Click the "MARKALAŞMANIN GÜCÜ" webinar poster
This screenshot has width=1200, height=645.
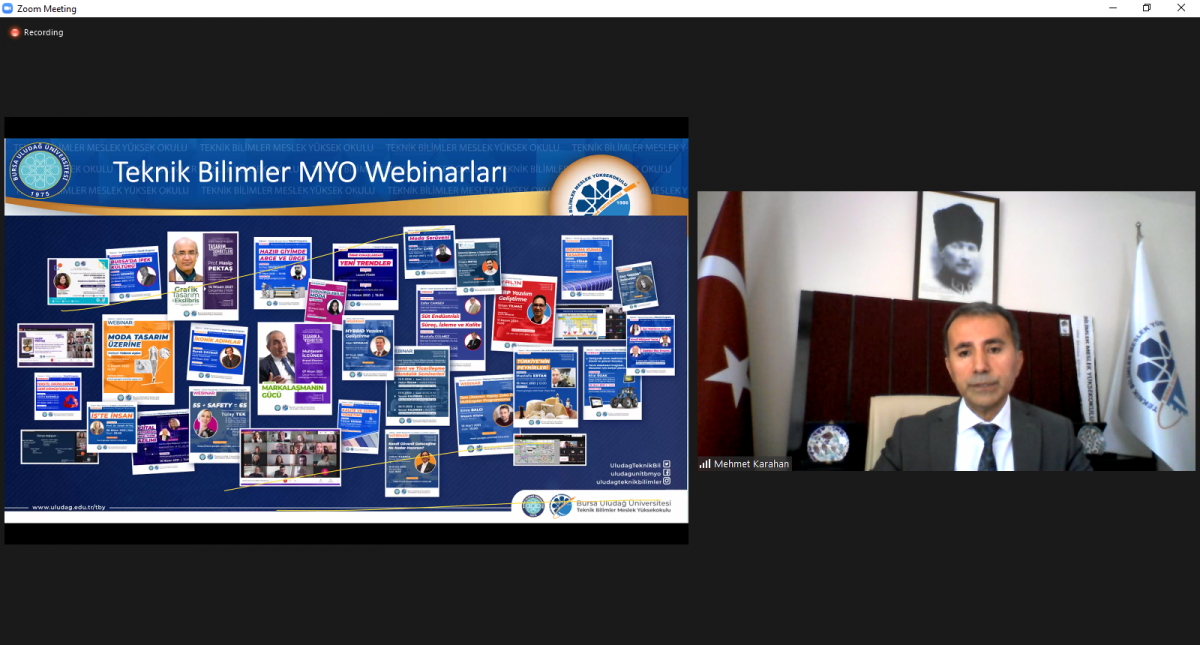(294, 368)
